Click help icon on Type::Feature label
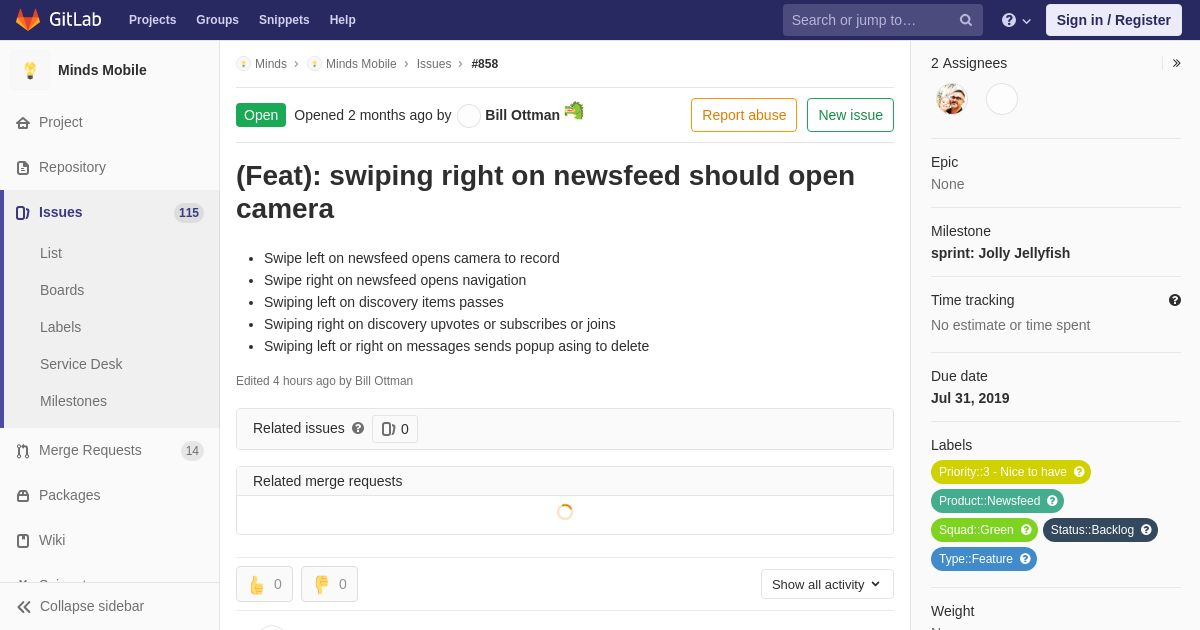The image size is (1200, 630). click(1025, 559)
